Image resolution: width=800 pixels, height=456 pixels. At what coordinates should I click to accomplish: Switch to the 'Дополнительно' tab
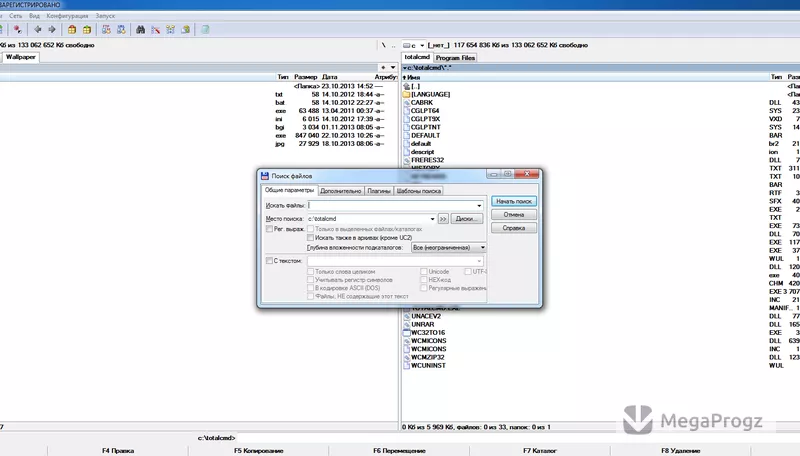(x=341, y=191)
